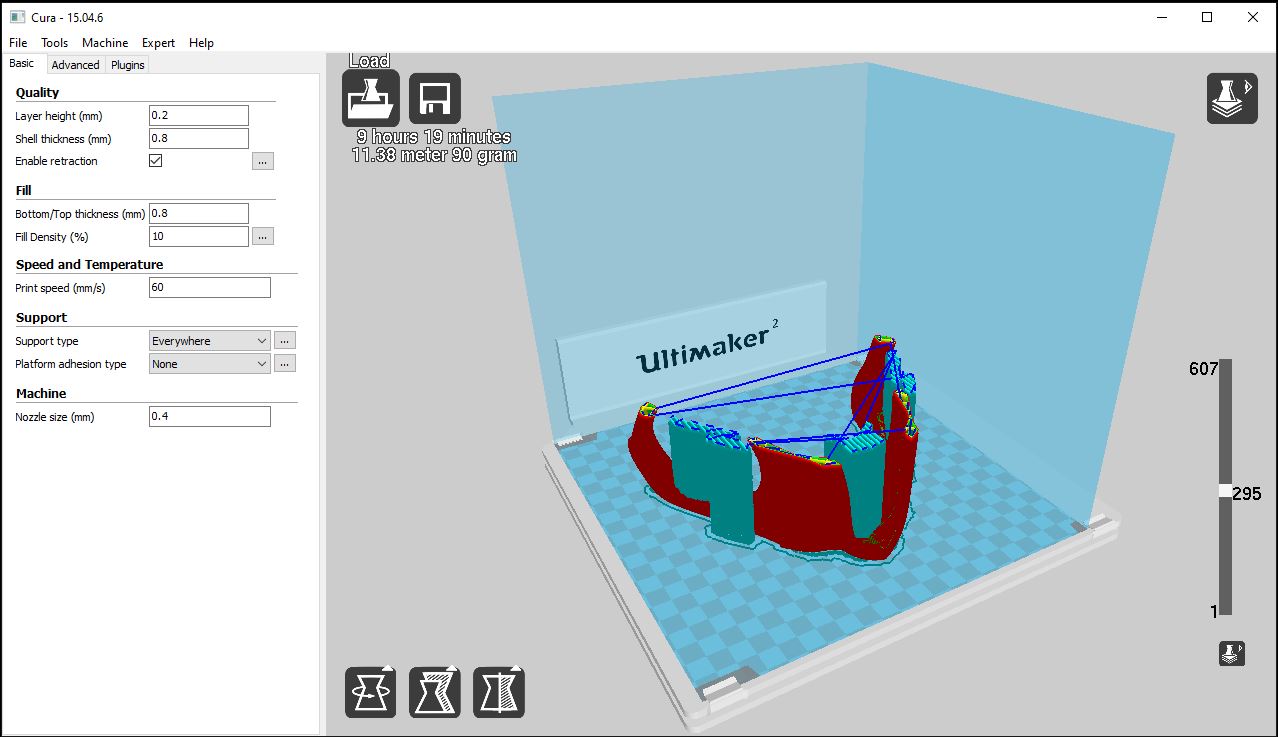The width and height of the screenshot is (1278, 737).
Task: Click the Layer height input field
Action: tap(198, 116)
